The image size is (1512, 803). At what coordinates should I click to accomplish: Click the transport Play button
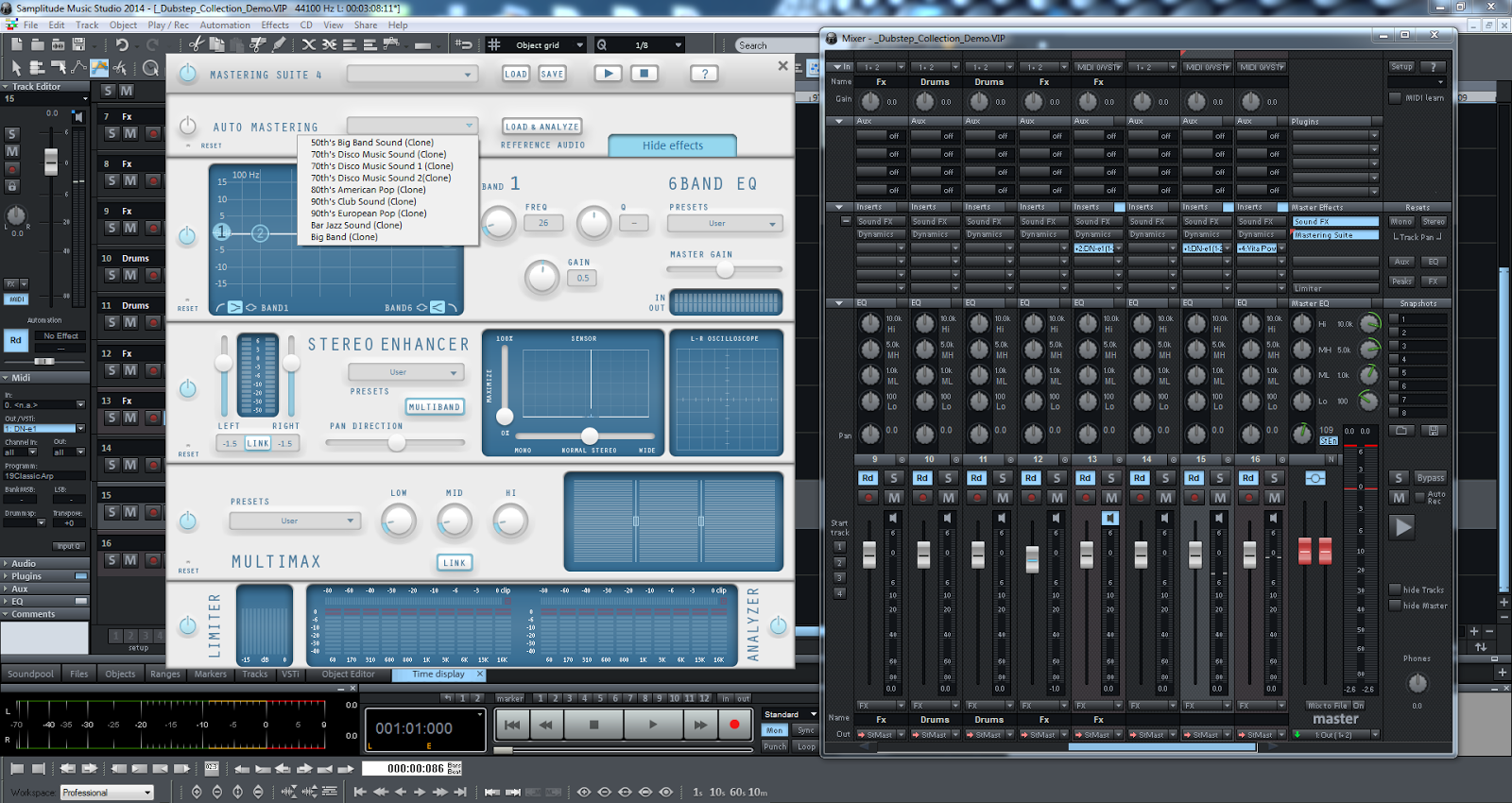pyautogui.click(x=653, y=725)
